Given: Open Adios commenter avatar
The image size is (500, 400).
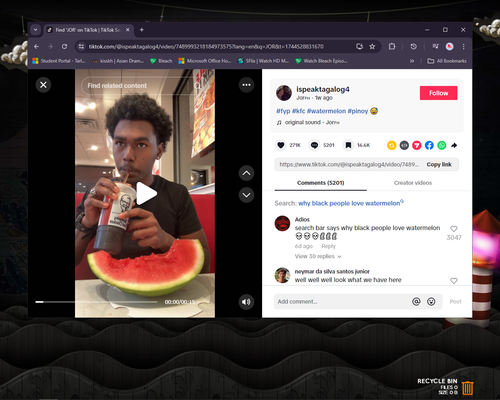Looking at the screenshot, I should pos(282,223).
